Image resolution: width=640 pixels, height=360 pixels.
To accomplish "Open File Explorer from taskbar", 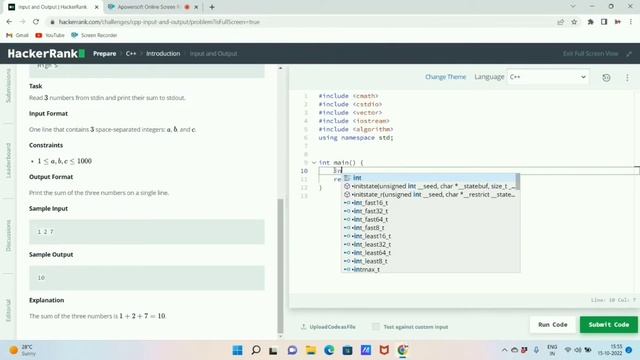I will [x=311, y=350].
